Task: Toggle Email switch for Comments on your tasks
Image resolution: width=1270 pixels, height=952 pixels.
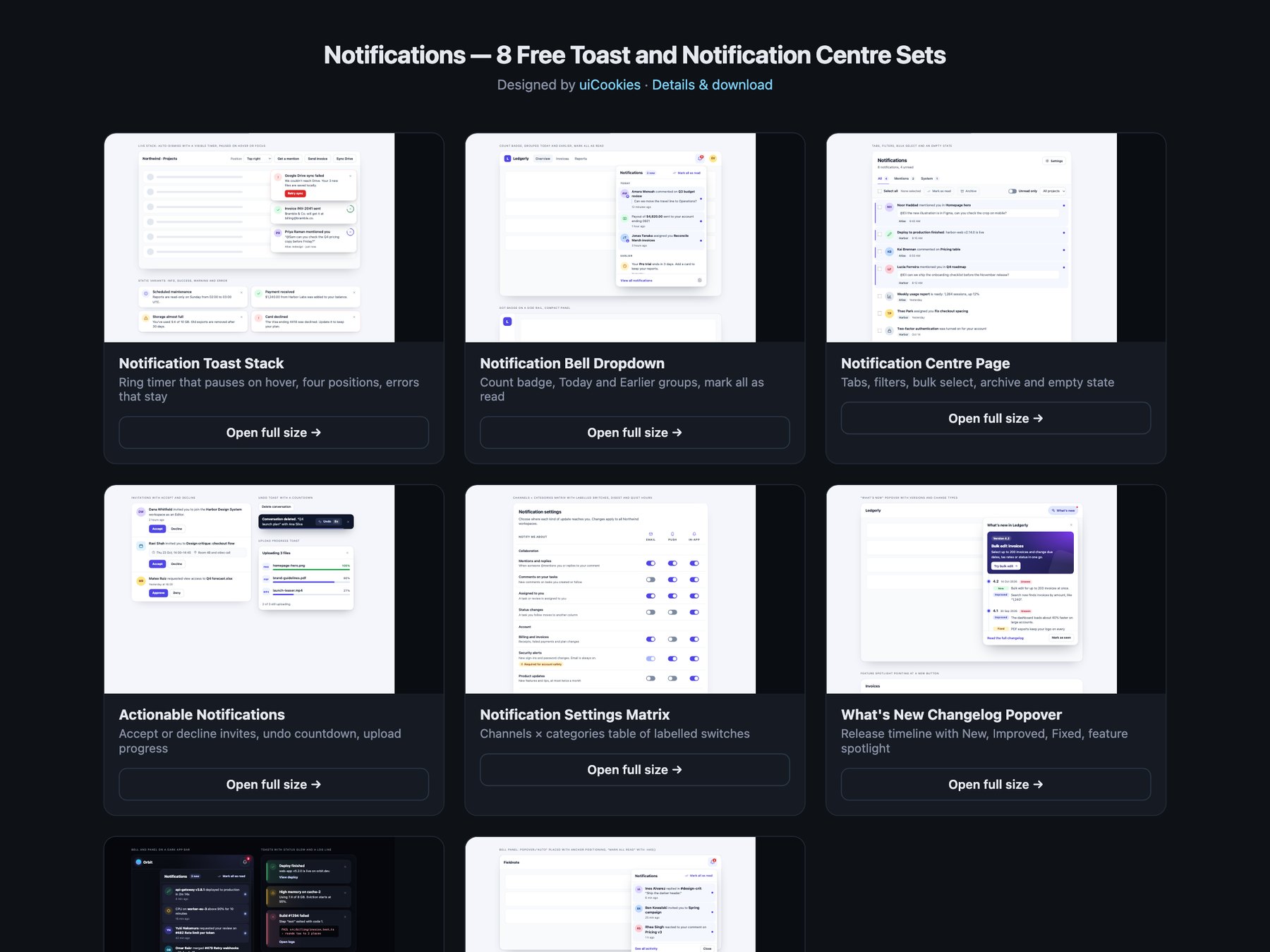Action: coord(651,580)
